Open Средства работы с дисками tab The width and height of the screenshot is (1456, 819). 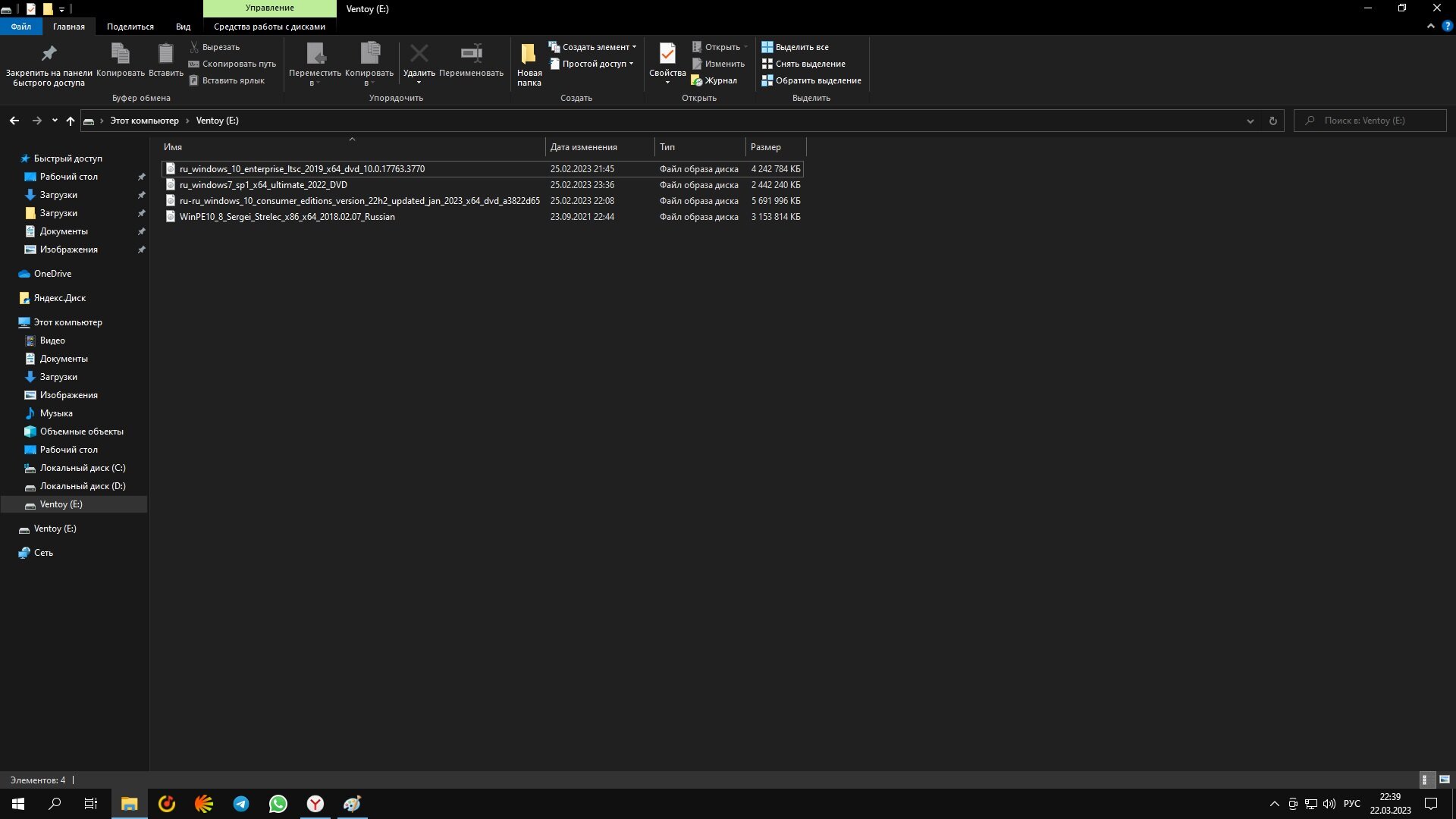coord(269,27)
